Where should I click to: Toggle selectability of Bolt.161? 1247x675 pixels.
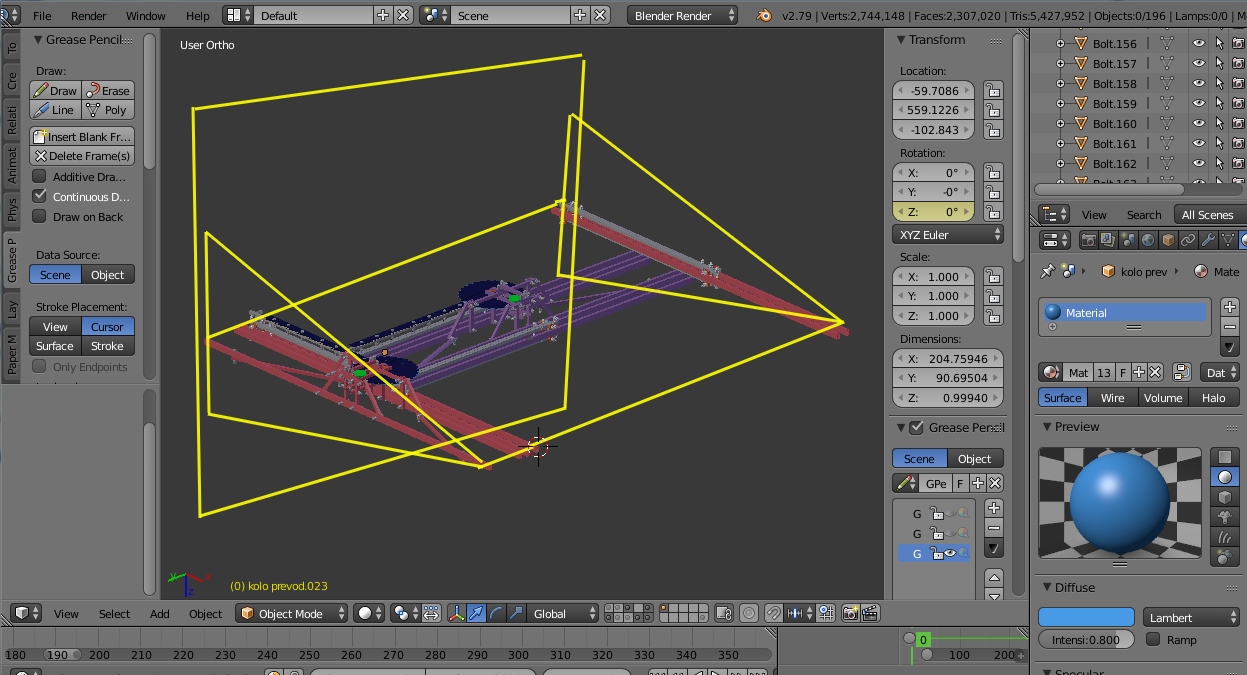(1219, 143)
